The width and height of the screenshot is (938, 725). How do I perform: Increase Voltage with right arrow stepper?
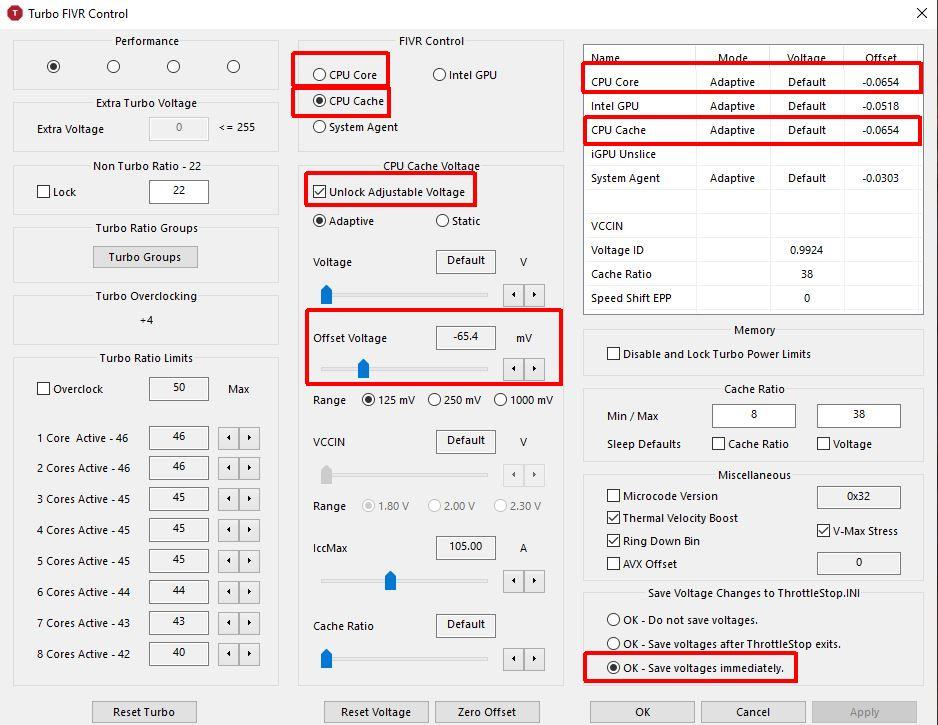pos(534,295)
